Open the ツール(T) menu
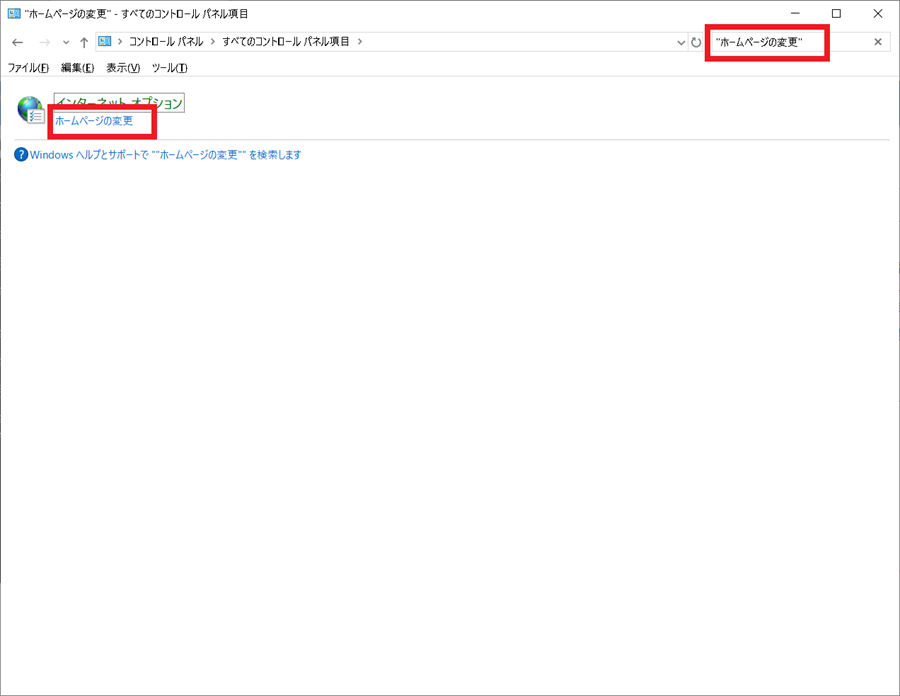The image size is (900, 696). 168,68
